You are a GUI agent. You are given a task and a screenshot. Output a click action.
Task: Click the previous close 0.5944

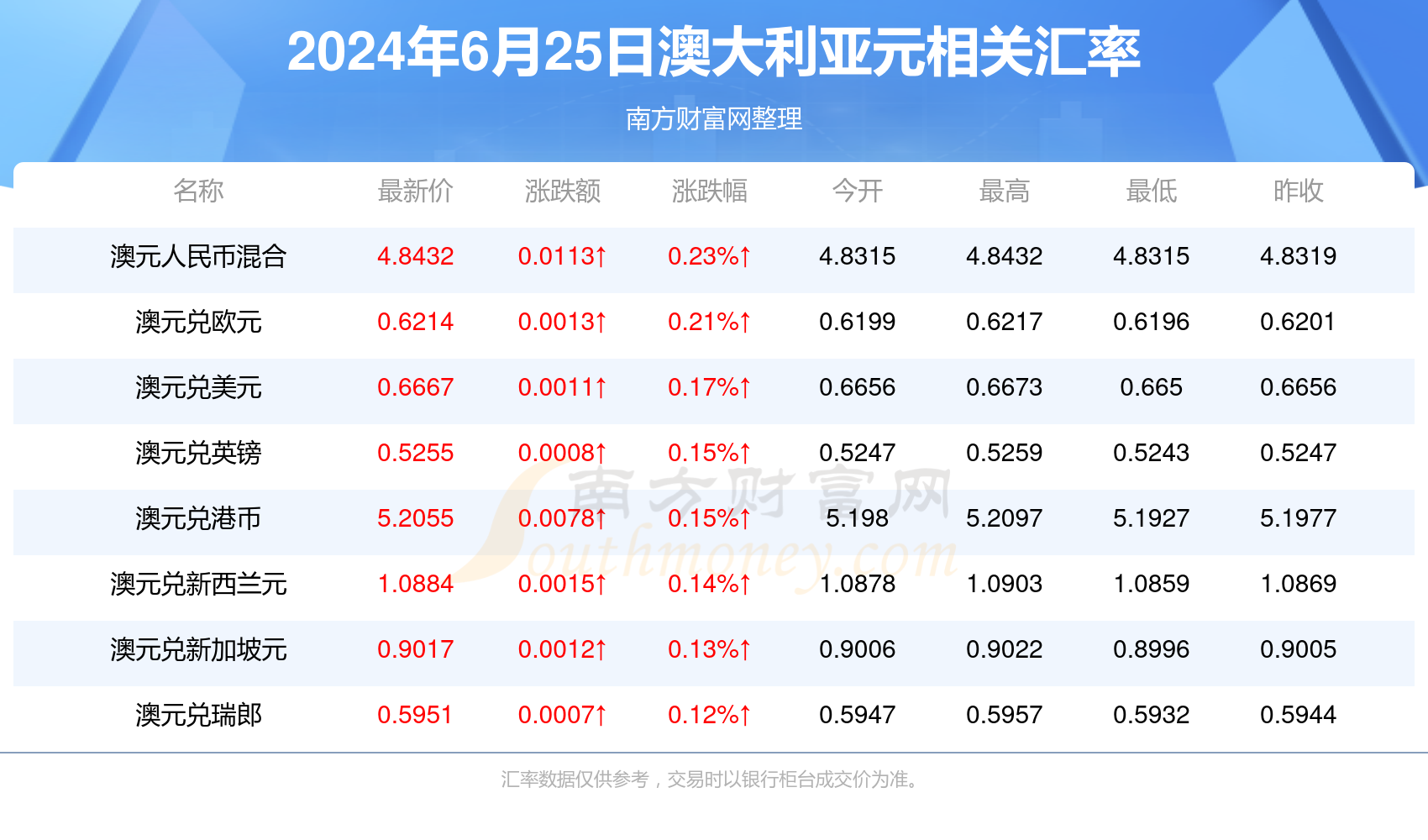(1299, 715)
